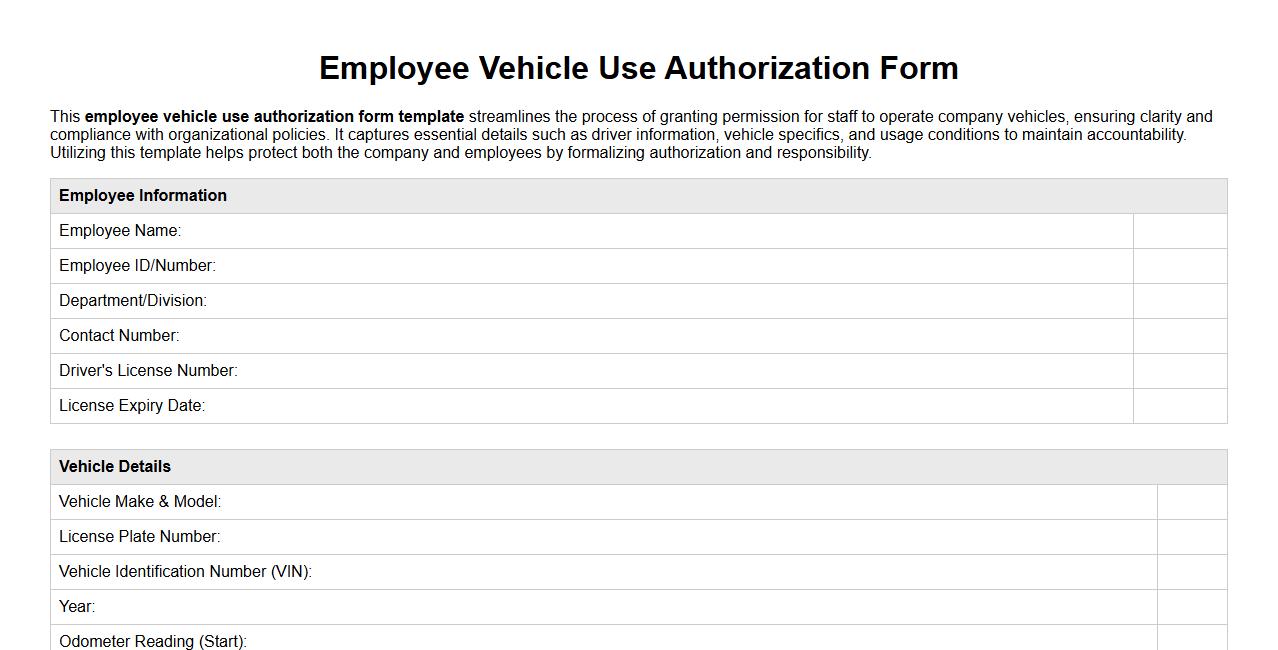Viewport: 1278px width, 650px height.
Task: Click the License Plate Number input cell
Action: tap(1192, 536)
